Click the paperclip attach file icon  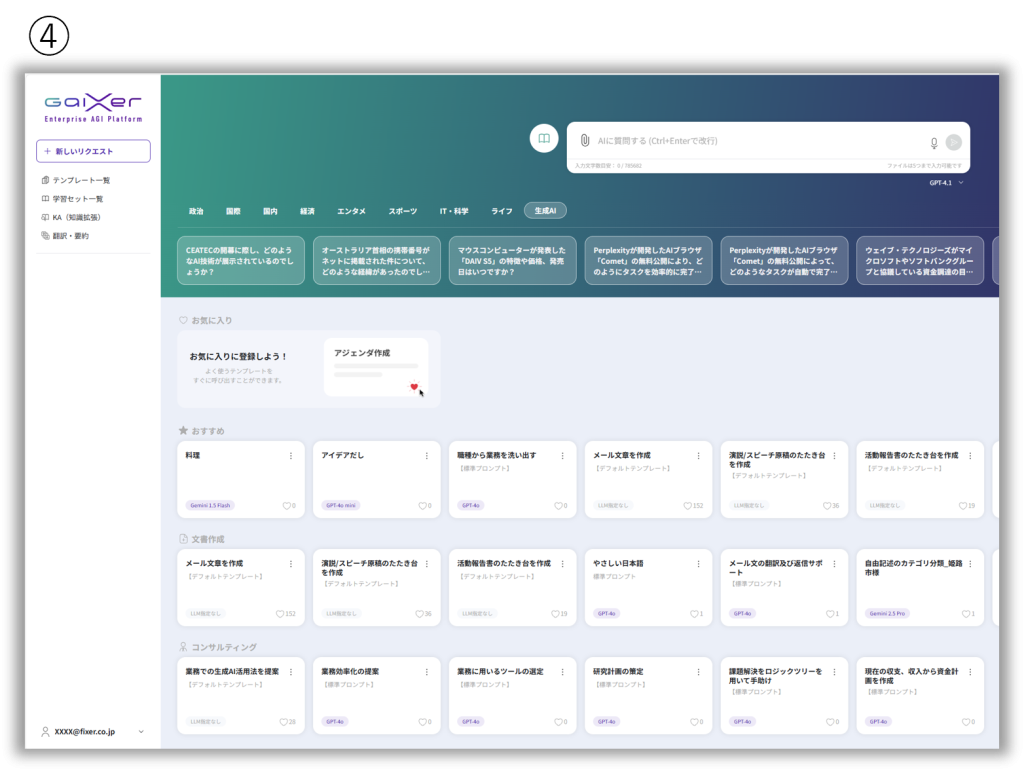coord(585,141)
